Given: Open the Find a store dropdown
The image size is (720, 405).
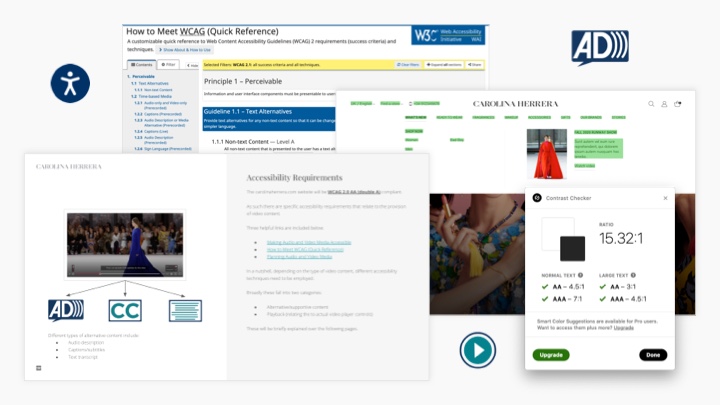Looking at the screenshot, I should coord(390,104).
